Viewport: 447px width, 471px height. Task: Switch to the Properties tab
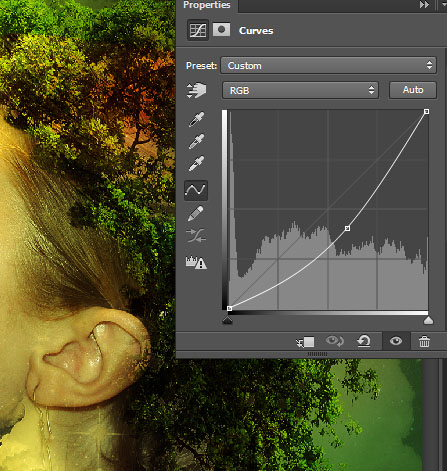(207, 5)
